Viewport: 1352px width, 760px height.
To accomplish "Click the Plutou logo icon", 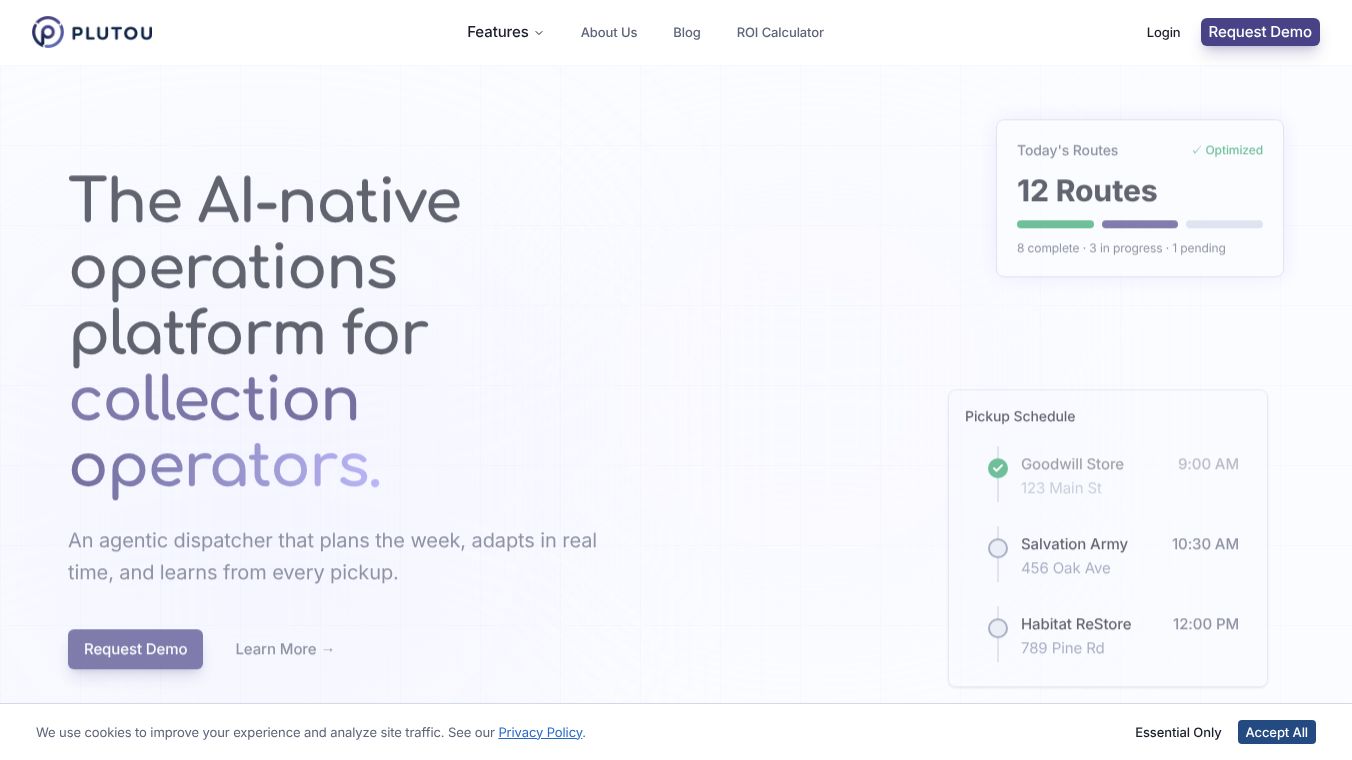I will pos(47,32).
